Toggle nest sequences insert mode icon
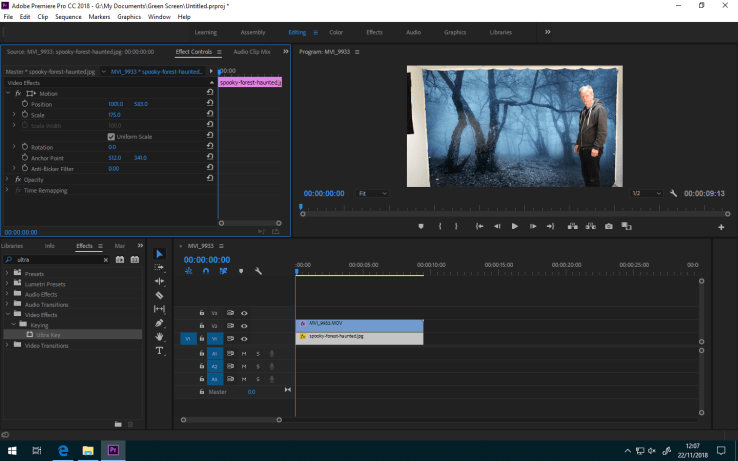This screenshot has width=738, height=461. click(188, 271)
